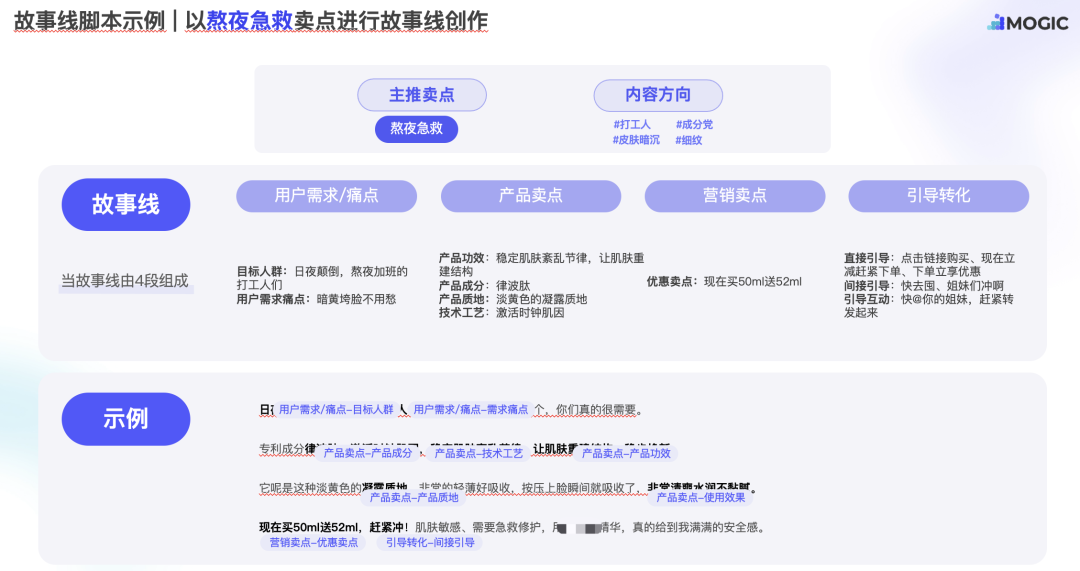Click the #打工人 hashtag
This screenshot has width=1080, height=571.
(632, 125)
